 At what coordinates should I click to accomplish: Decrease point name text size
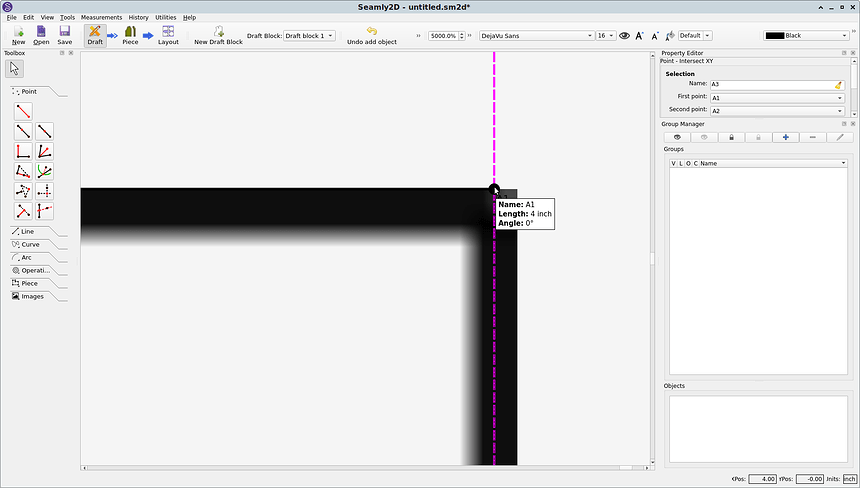654,36
